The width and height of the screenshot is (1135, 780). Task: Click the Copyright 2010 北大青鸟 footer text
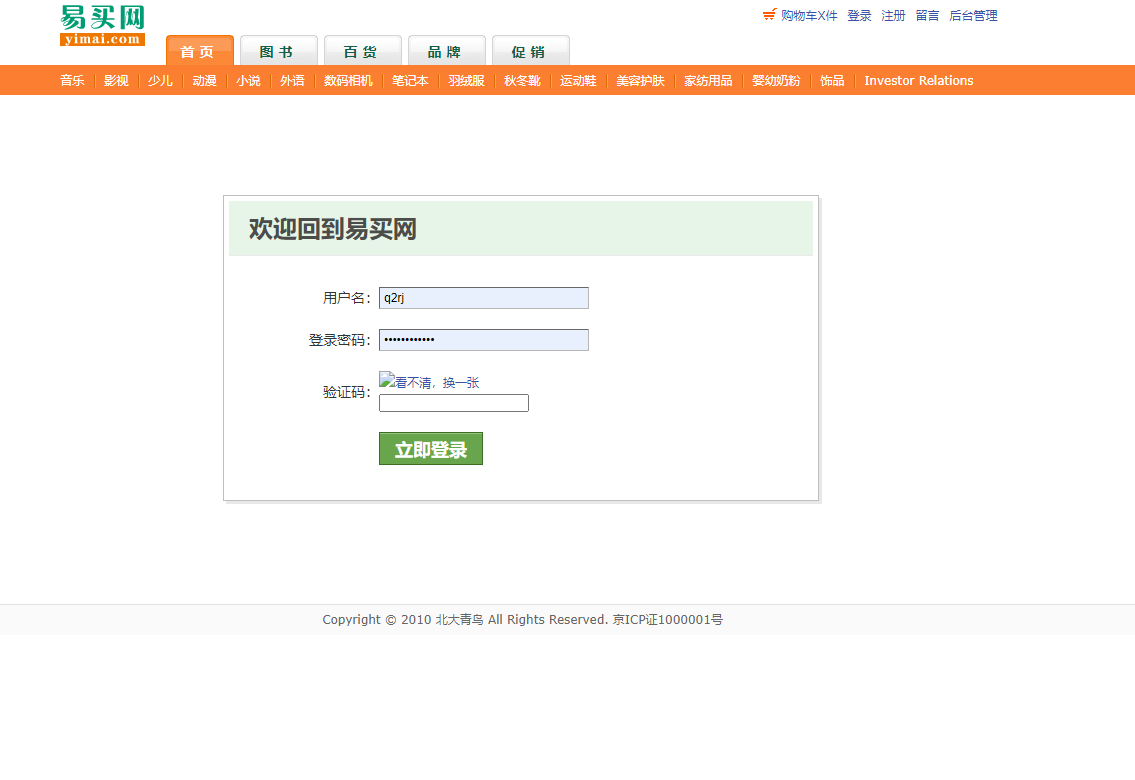tap(523, 619)
